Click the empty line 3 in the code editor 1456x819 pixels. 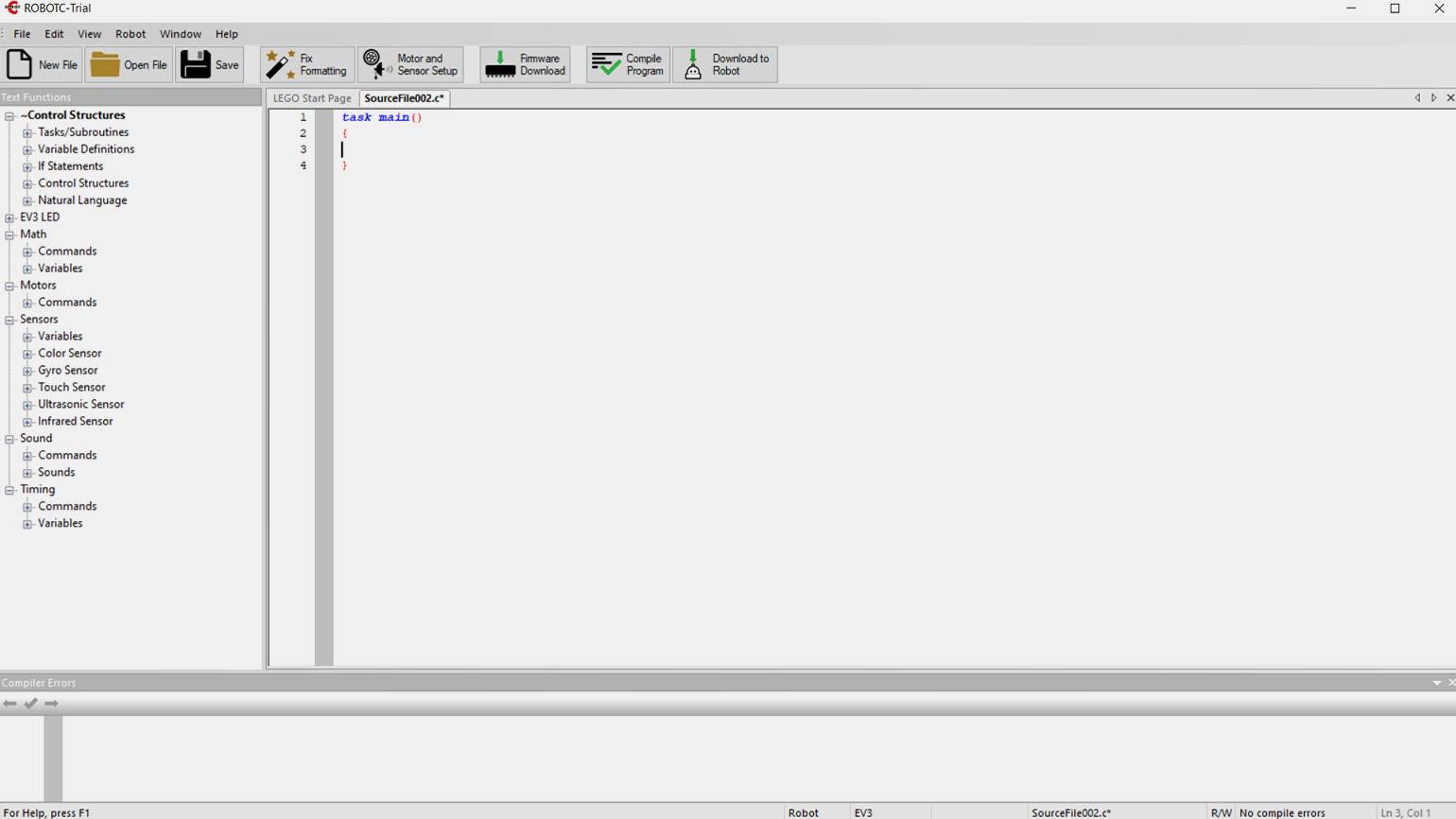tap(567, 149)
